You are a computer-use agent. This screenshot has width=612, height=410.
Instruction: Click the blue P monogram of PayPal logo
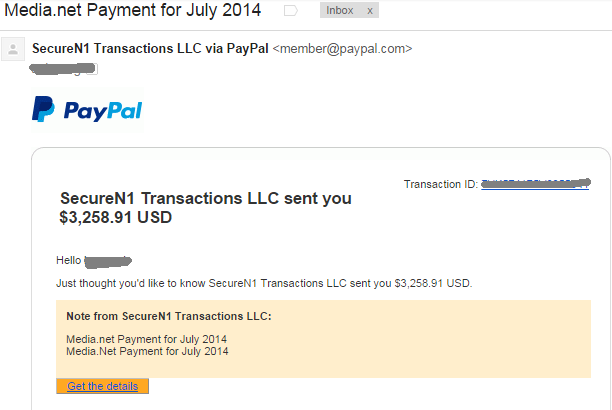[x=43, y=109]
